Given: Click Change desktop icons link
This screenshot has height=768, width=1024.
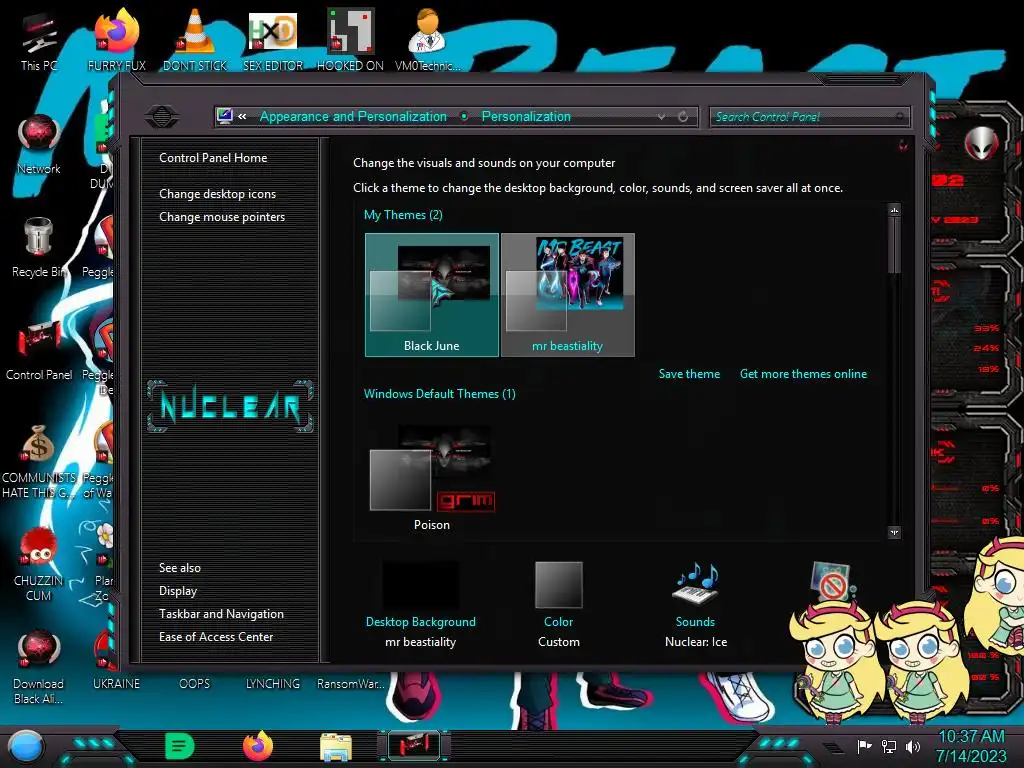Looking at the screenshot, I should tap(217, 194).
